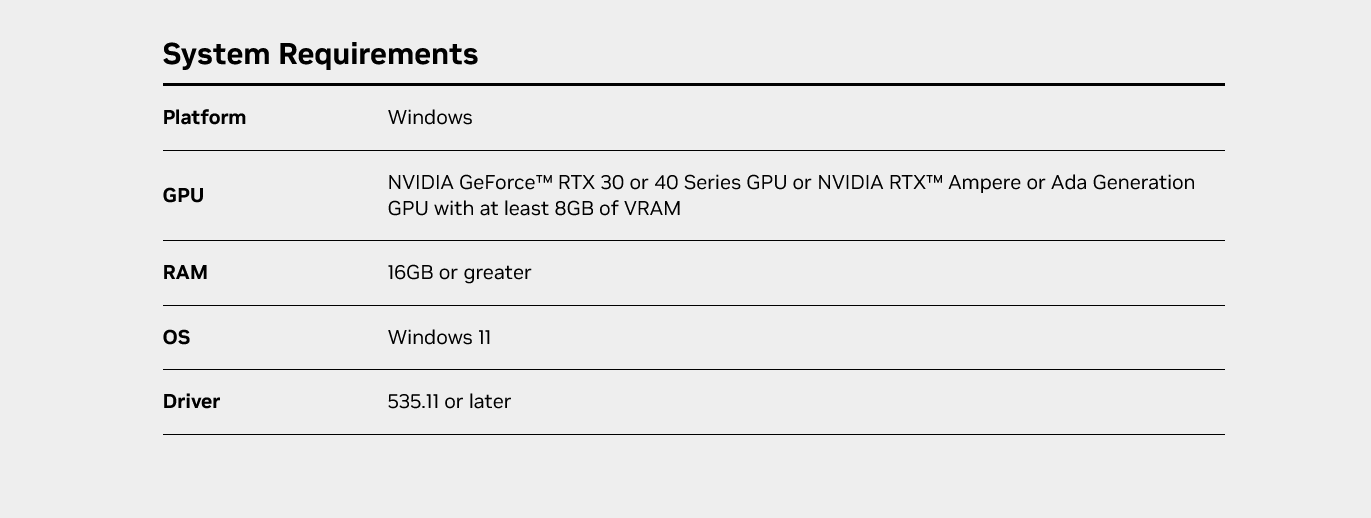Select the Platform row label

(x=204, y=117)
